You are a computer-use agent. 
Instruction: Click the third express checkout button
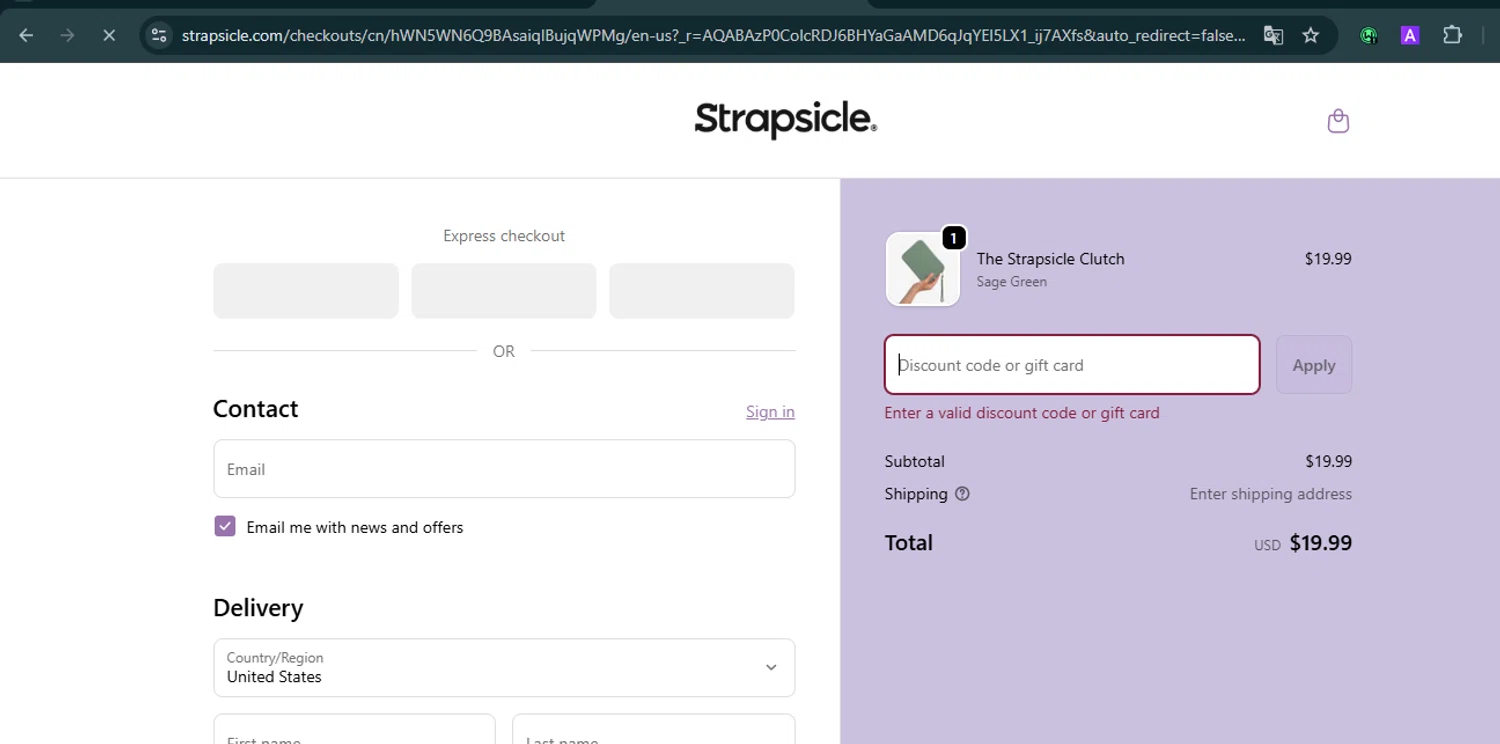coord(702,291)
